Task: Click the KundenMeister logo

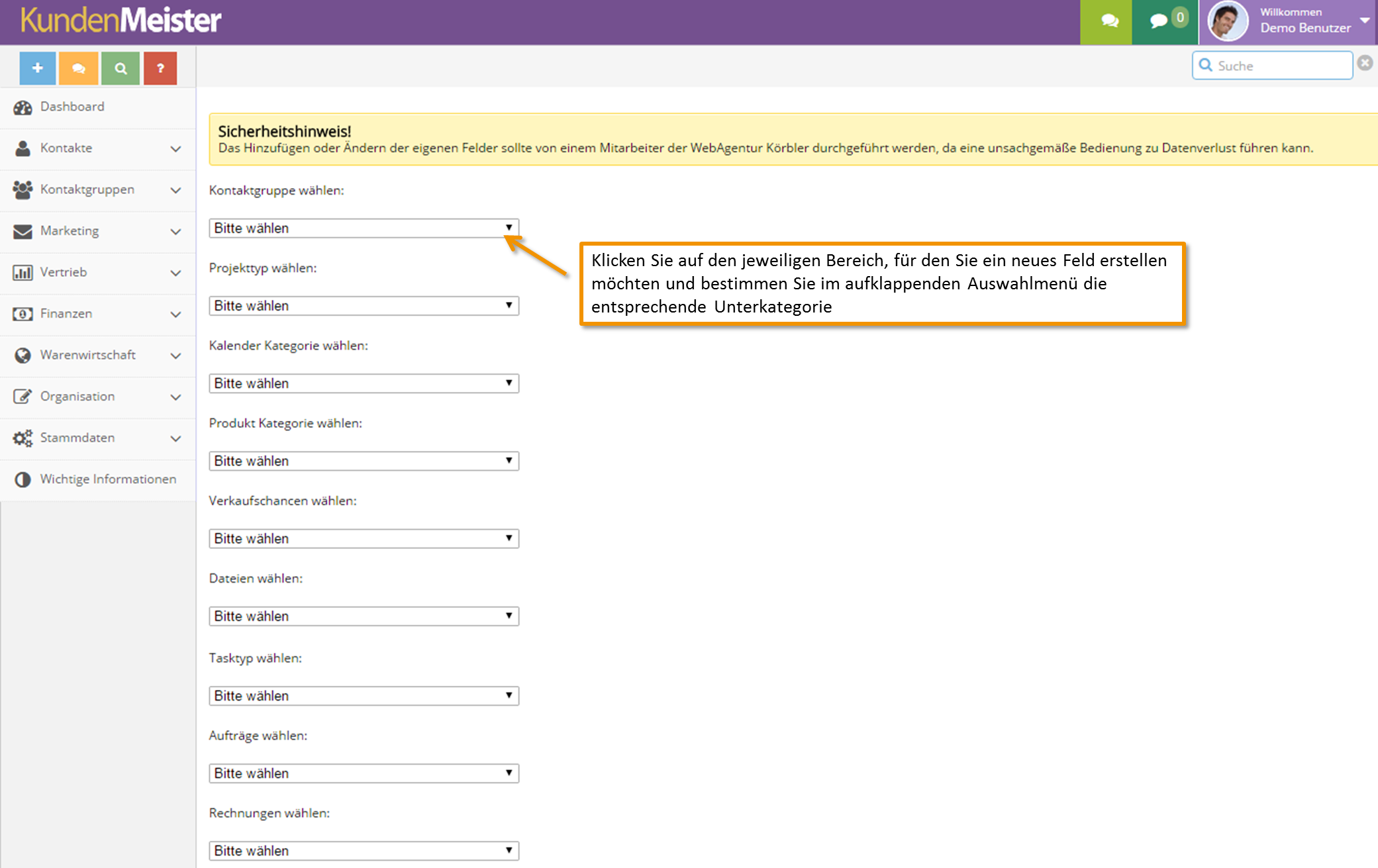Action: [121, 20]
